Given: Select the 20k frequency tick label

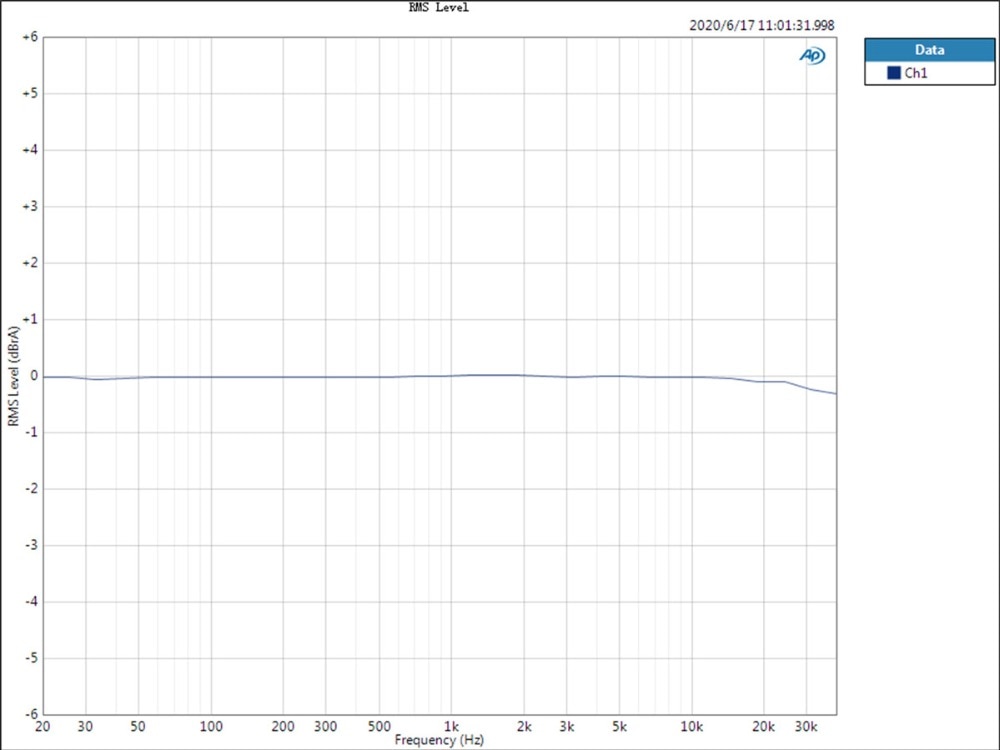Looking at the screenshot, I should pyautogui.click(x=764, y=725).
